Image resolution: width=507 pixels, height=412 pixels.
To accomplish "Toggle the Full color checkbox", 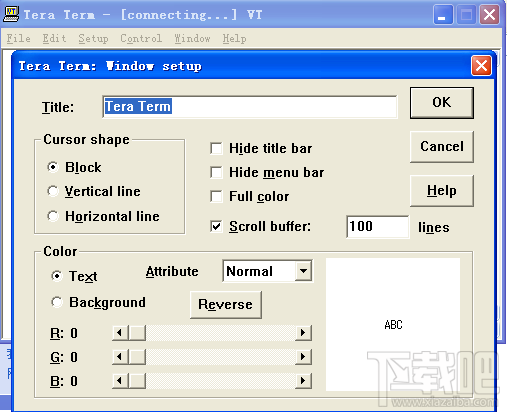I will click(x=216, y=196).
